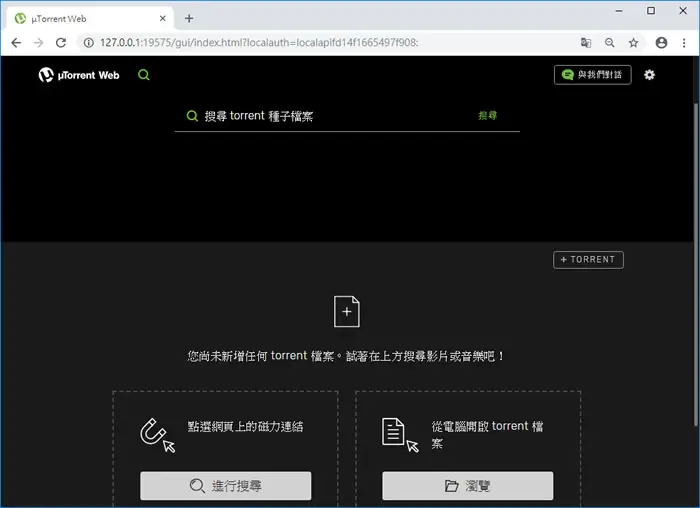Focus the torrent search input field
Image resolution: width=700 pixels, height=508 pixels.
coord(330,116)
